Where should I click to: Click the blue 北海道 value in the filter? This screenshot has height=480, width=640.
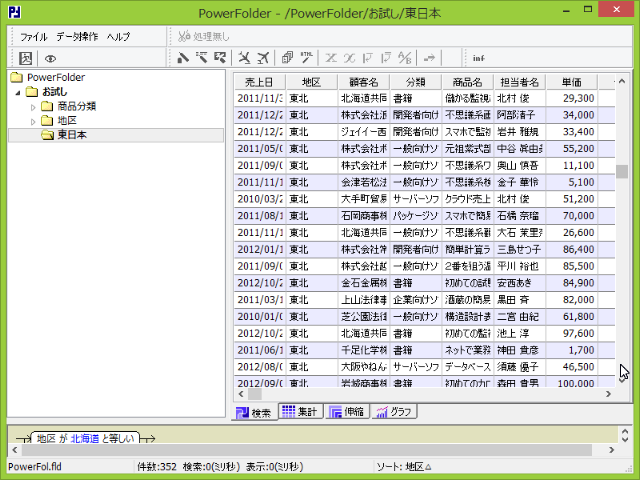click(85, 439)
